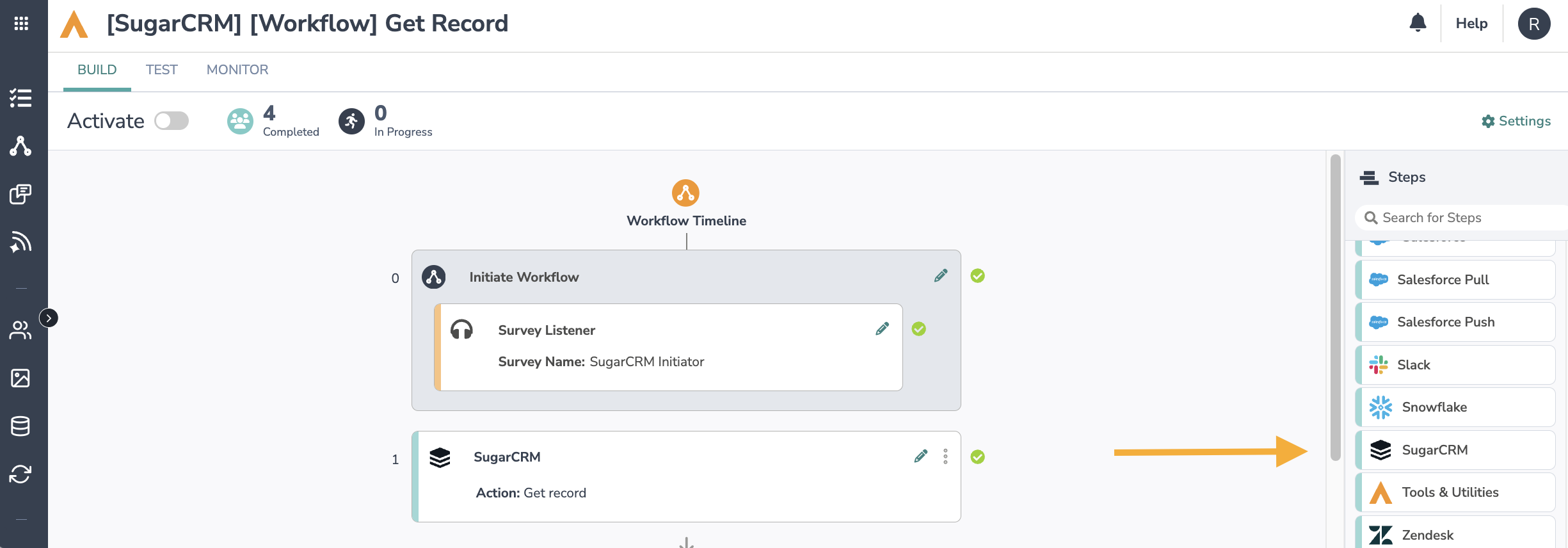The height and width of the screenshot is (548, 1568).
Task: Open the database sidebar icon
Action: (x=20, y=426)
